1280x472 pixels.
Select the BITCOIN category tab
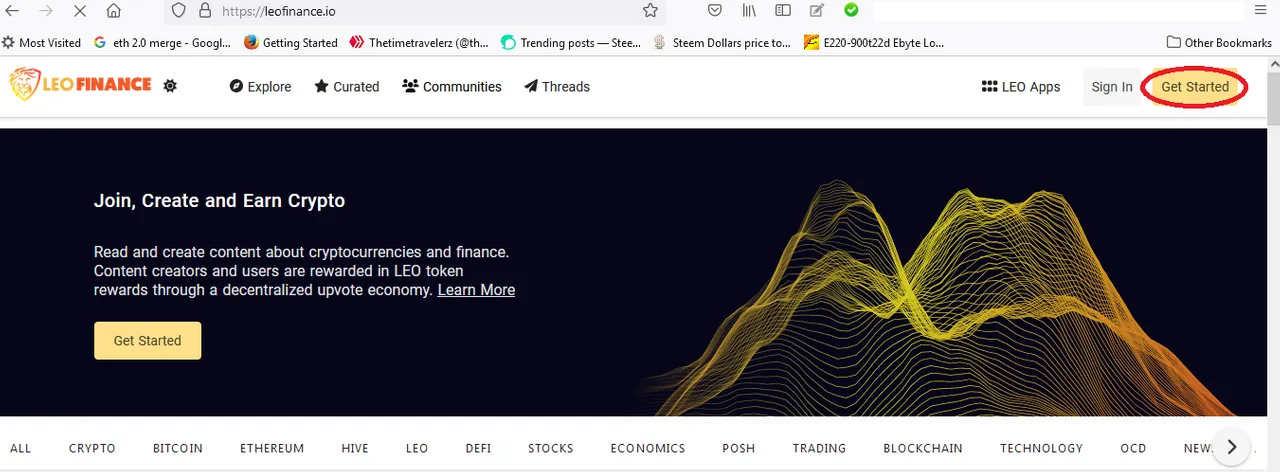point(178,448)
